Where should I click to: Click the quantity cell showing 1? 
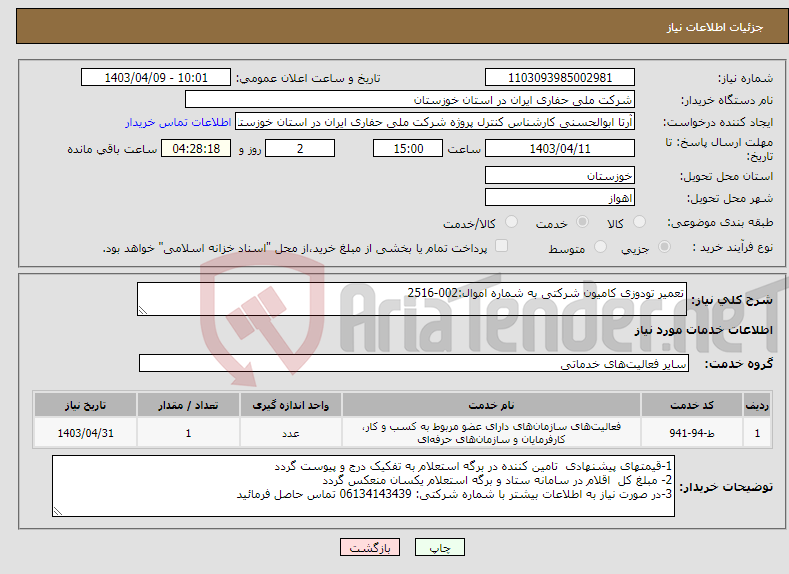point(188,433)
